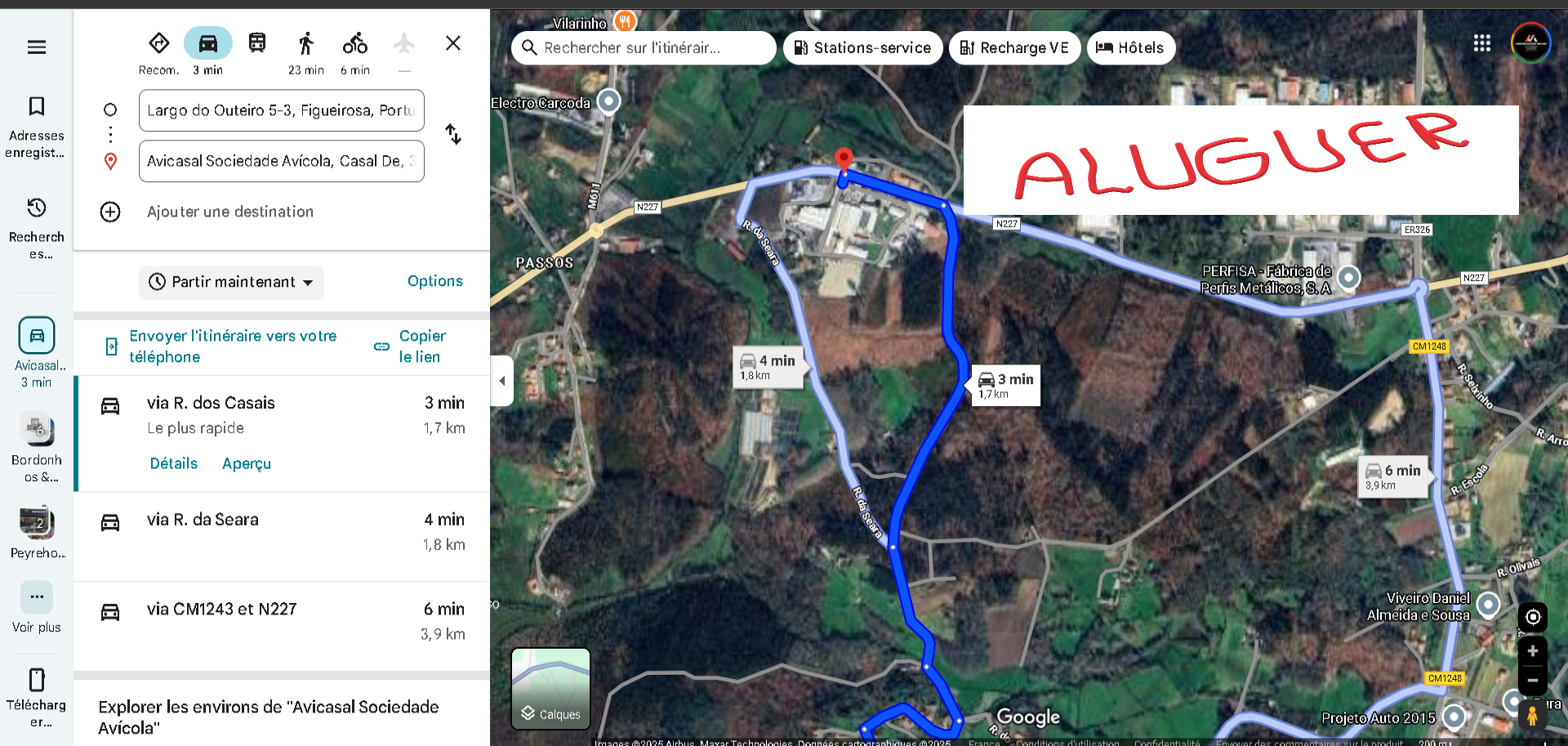Choose public transit travel mode

257,43
